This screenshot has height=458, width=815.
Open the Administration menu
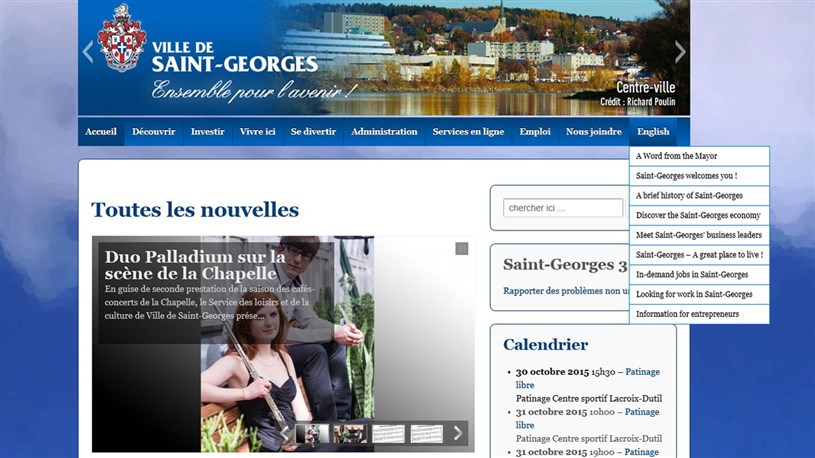[384, 132]
